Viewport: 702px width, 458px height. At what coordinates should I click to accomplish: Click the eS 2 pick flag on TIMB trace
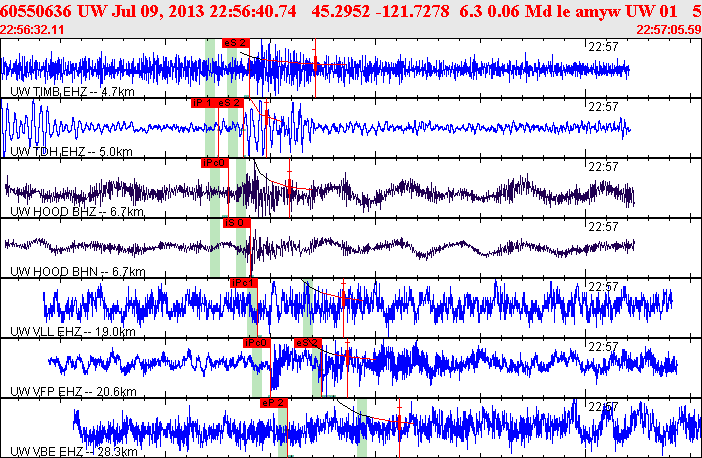coord(235,43)
